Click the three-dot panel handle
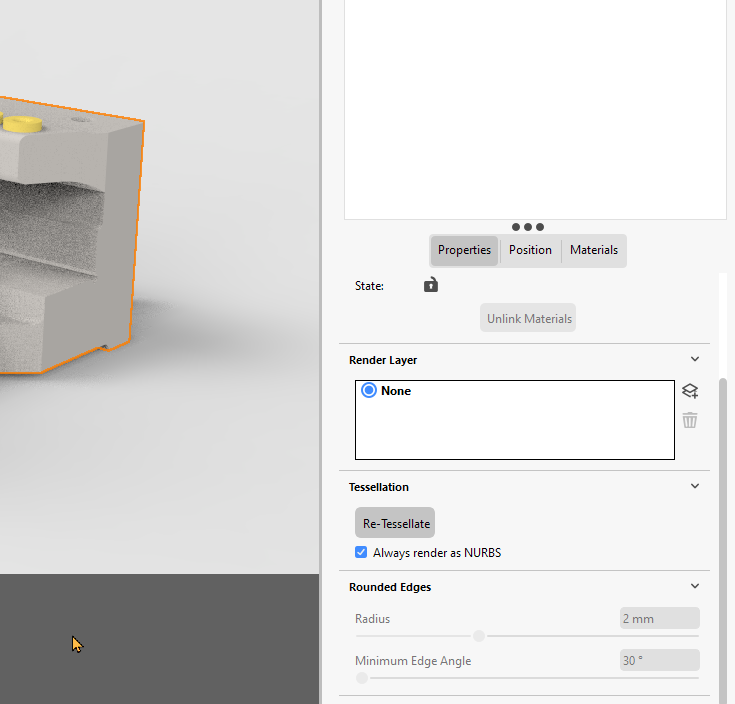The height and width of the screenshot is (704, 735). click(x=528, y=227)
